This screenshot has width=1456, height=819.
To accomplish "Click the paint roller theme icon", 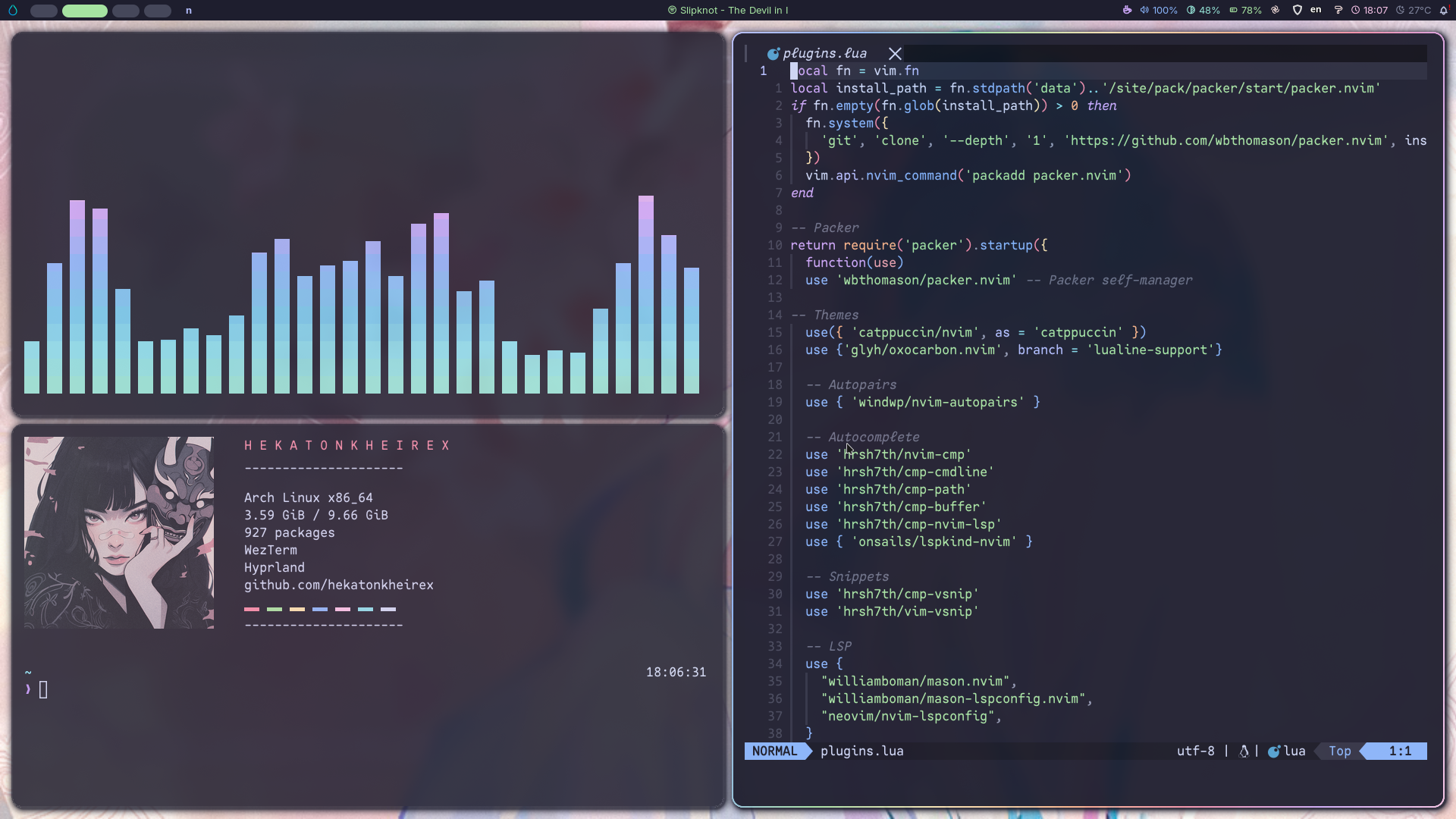I will 1338,10.
